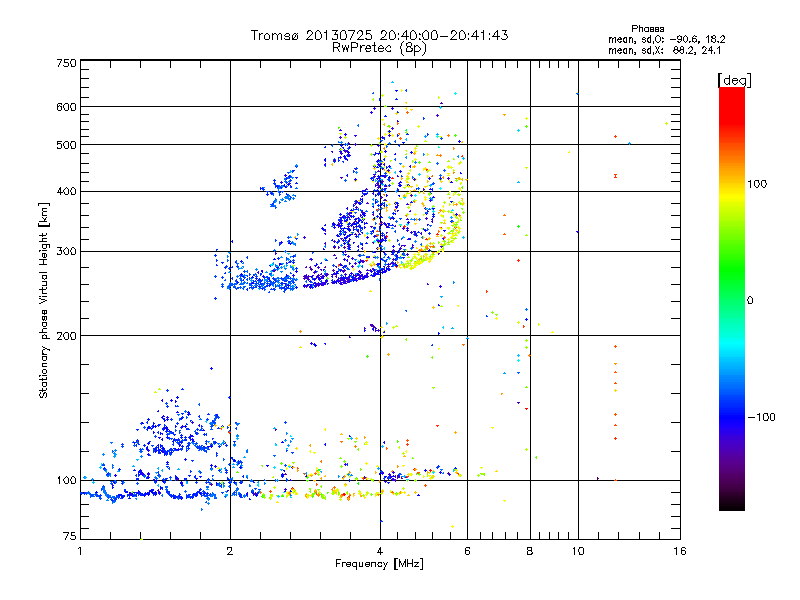The width and height of the screenshot is (800, 600).
Task: Click the '600' y-axis tick label
Action: (x=66, y=107)
